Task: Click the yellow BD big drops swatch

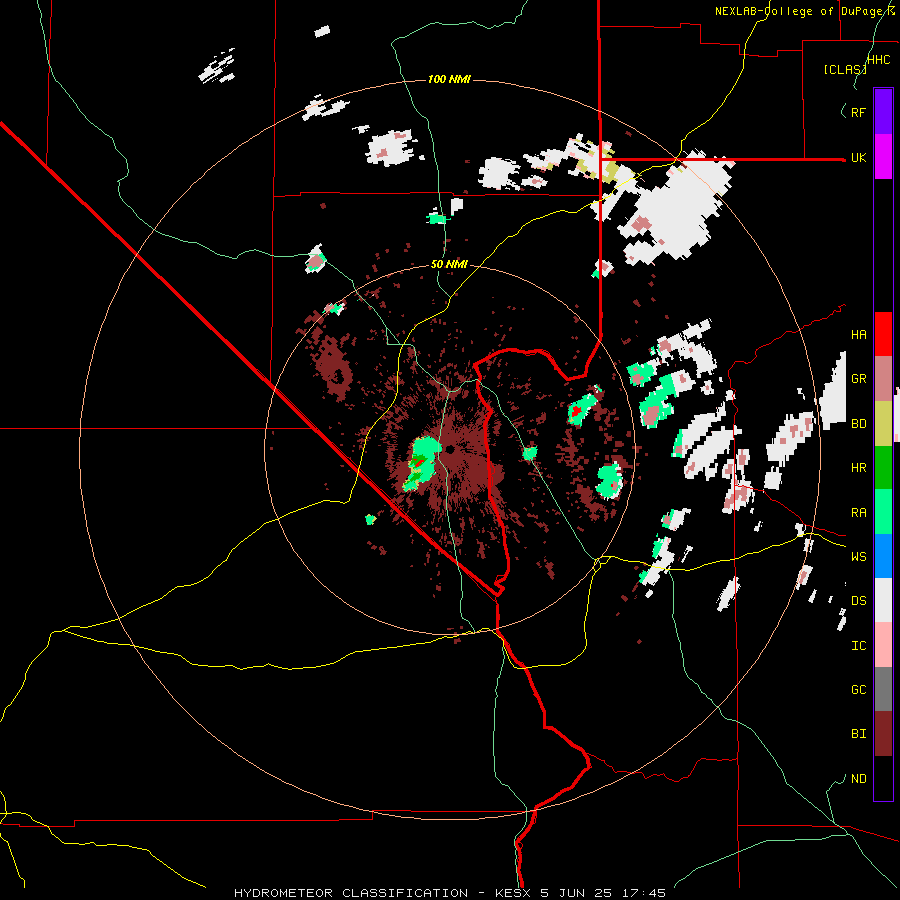Action: click(883, 424)
